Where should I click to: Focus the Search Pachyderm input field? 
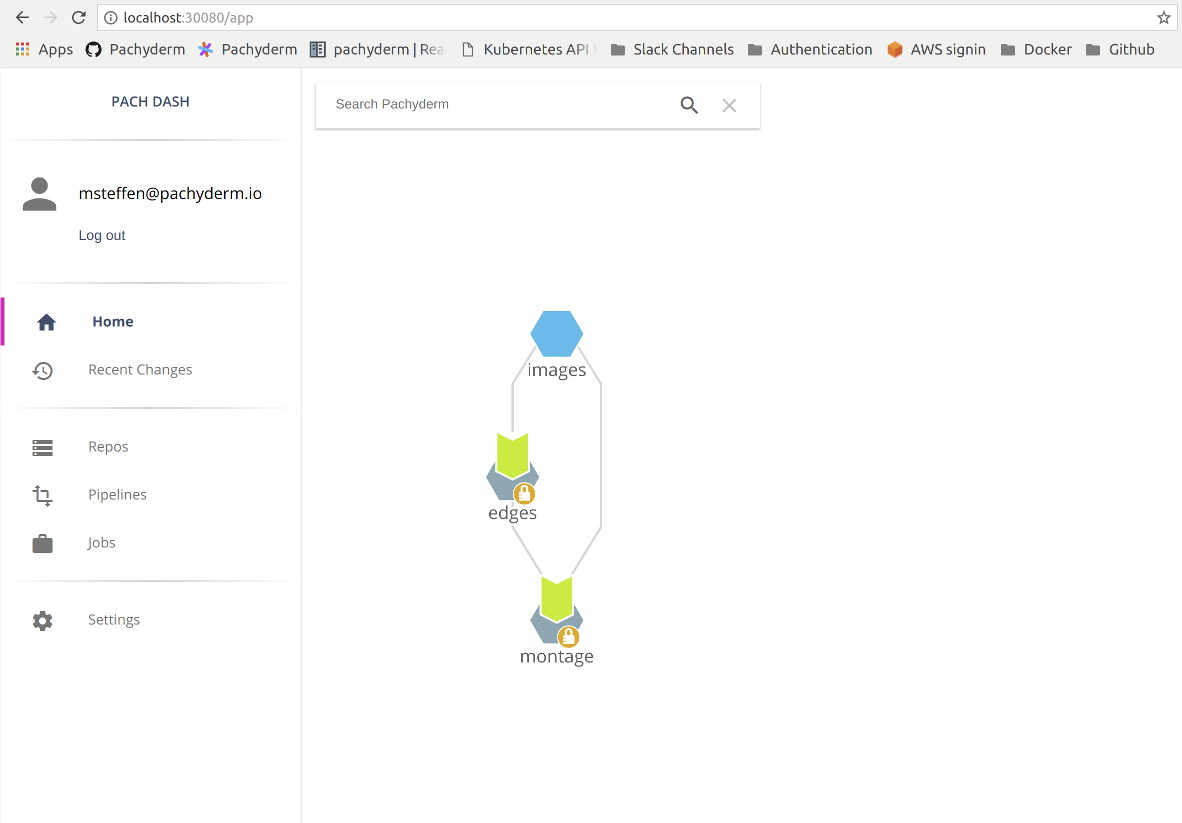pyautogui.click(x=500, y=105)
